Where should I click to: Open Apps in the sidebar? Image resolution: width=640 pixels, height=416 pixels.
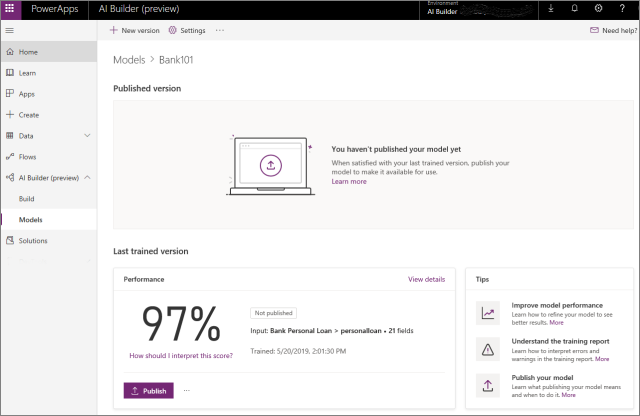tap(49, 94)
